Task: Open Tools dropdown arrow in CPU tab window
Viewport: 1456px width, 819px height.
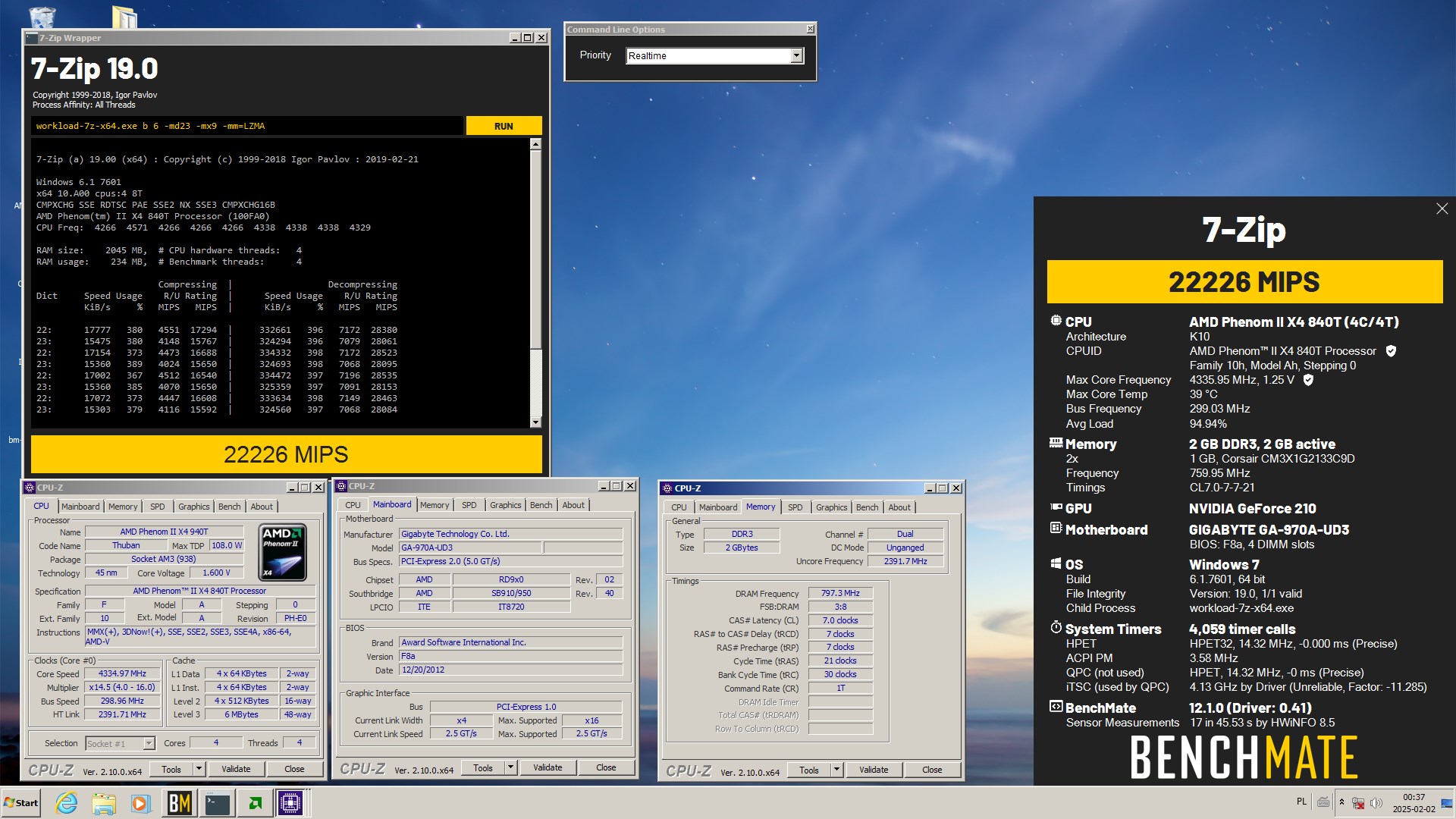Action: [199, 769]
